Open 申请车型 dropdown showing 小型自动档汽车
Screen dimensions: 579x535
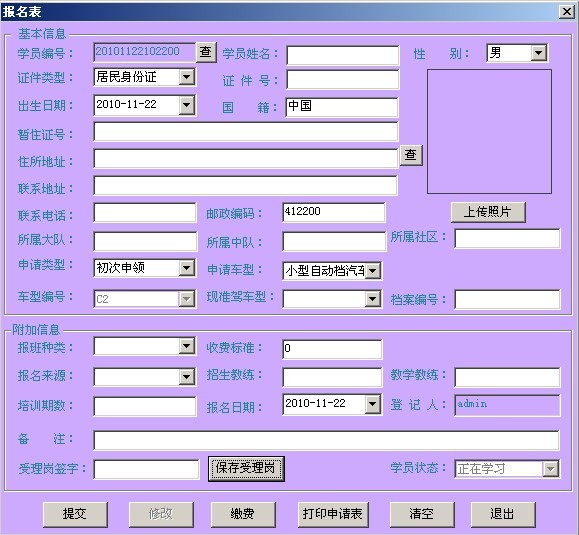point(373,271)
